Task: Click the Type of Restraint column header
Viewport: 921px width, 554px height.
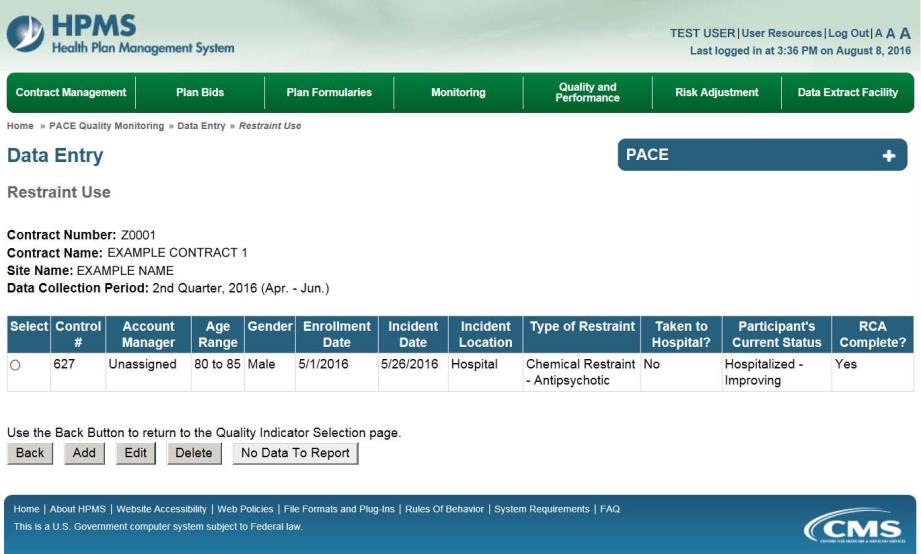Action: point(582,334)
